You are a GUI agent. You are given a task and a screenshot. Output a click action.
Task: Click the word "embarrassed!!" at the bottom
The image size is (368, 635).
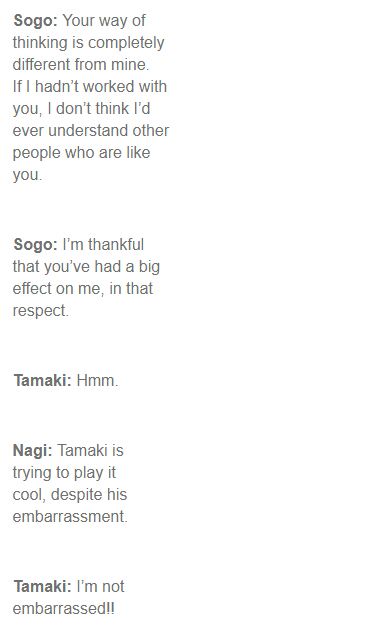point(64,608)
